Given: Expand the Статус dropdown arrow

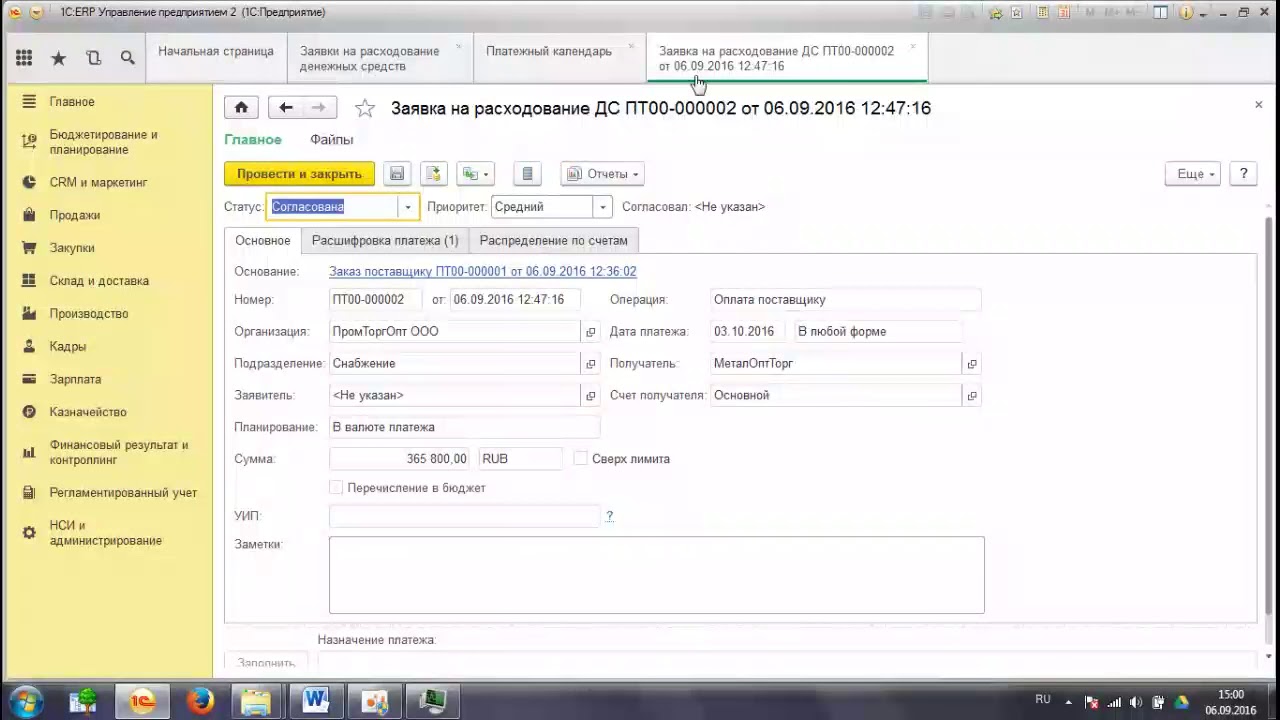Looking at the screenshot, I should pyautogui.click(x=407, y=207).
